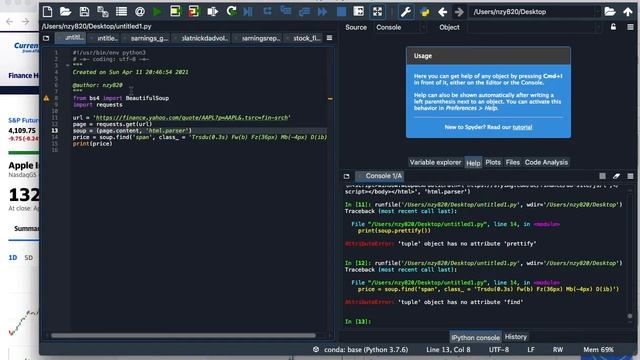This screenshot has width=640, height=360.
Task: Open a file using the folder icon
Action: 65,12
